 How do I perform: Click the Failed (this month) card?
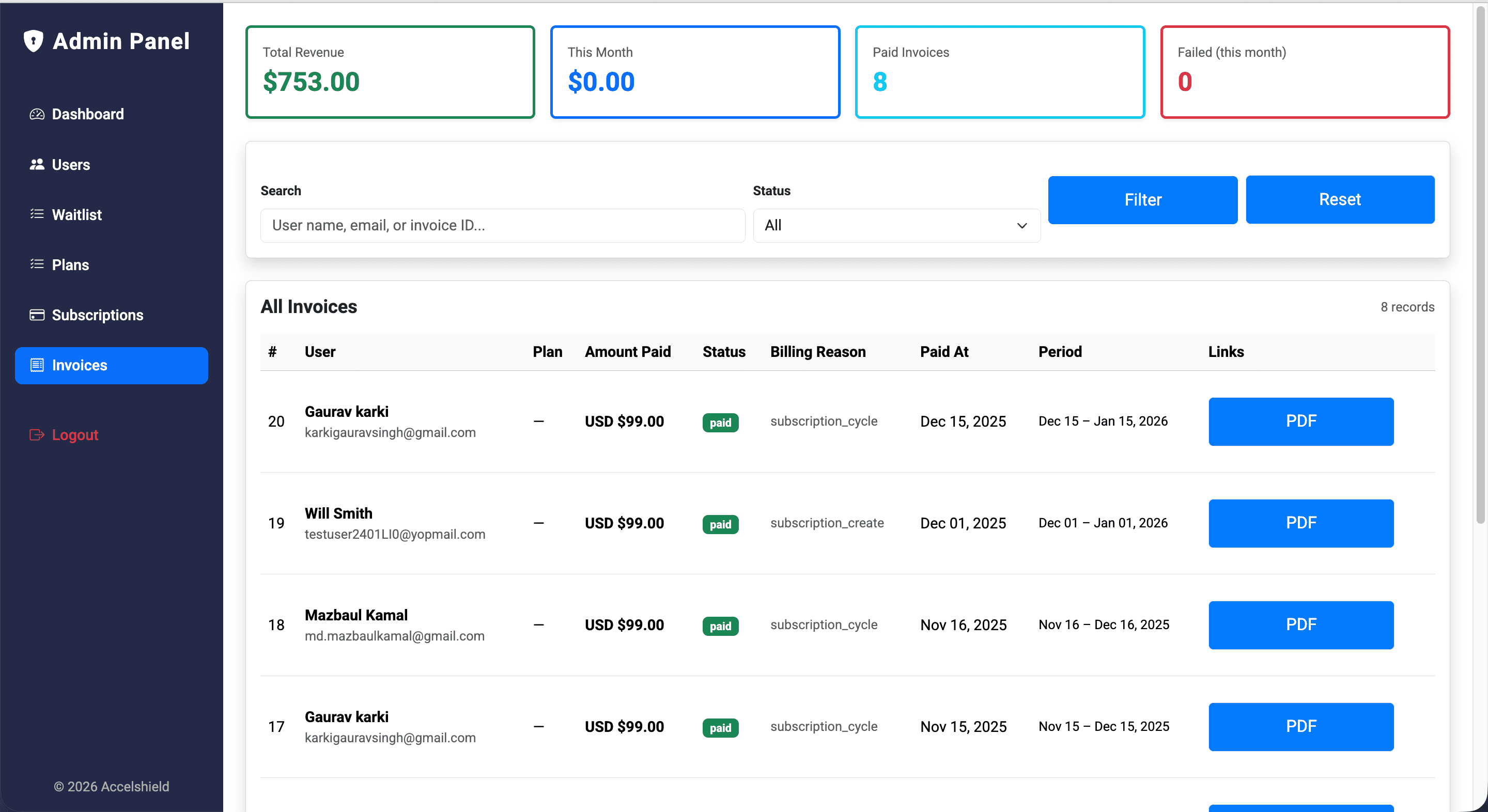click(1305, 72)
